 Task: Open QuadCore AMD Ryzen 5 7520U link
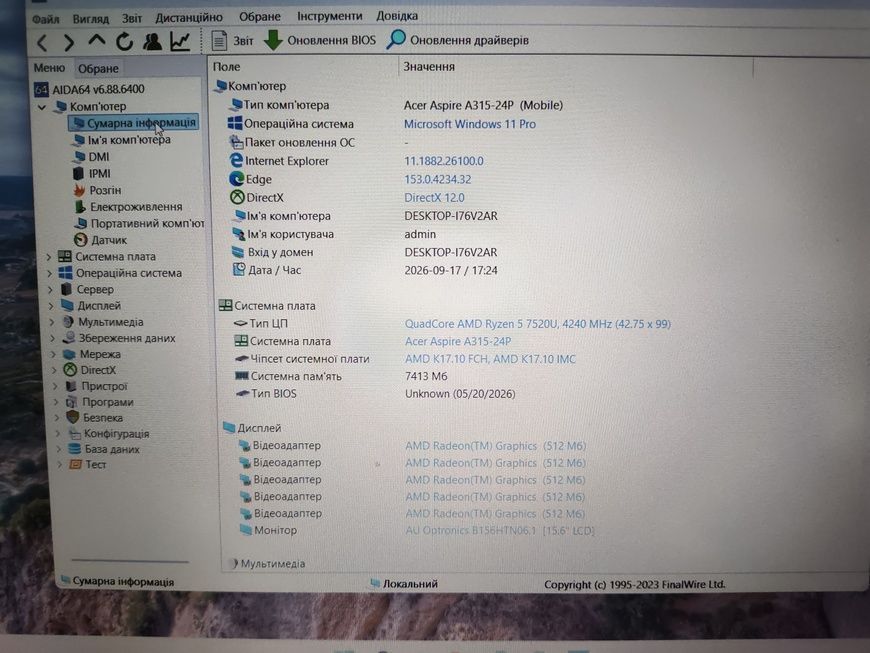coord(538,323)
